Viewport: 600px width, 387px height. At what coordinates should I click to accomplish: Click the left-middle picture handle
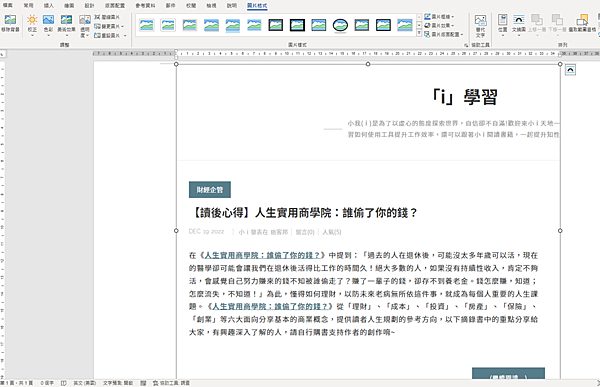176,231
